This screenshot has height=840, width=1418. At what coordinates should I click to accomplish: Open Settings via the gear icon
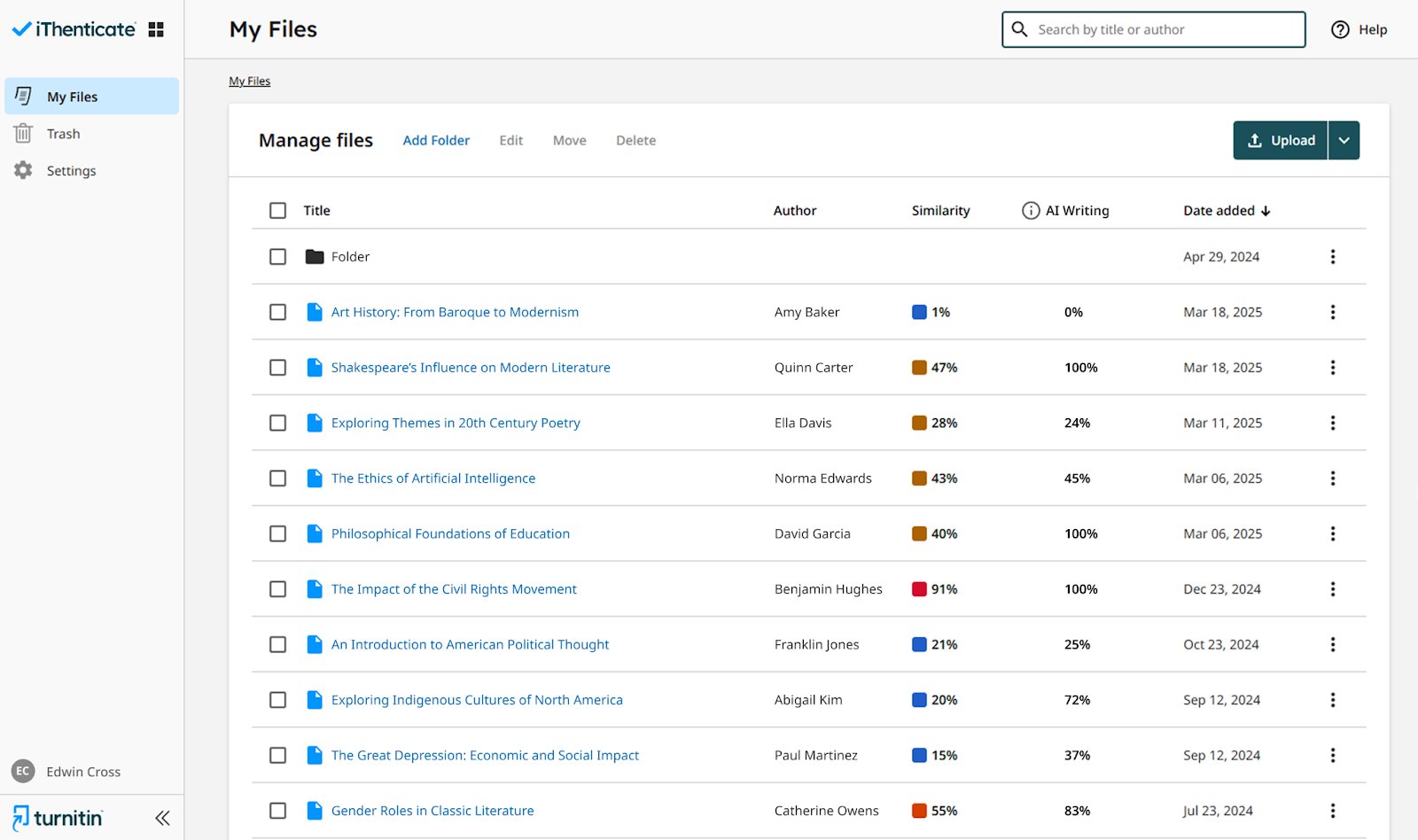(x=22, y=170)
